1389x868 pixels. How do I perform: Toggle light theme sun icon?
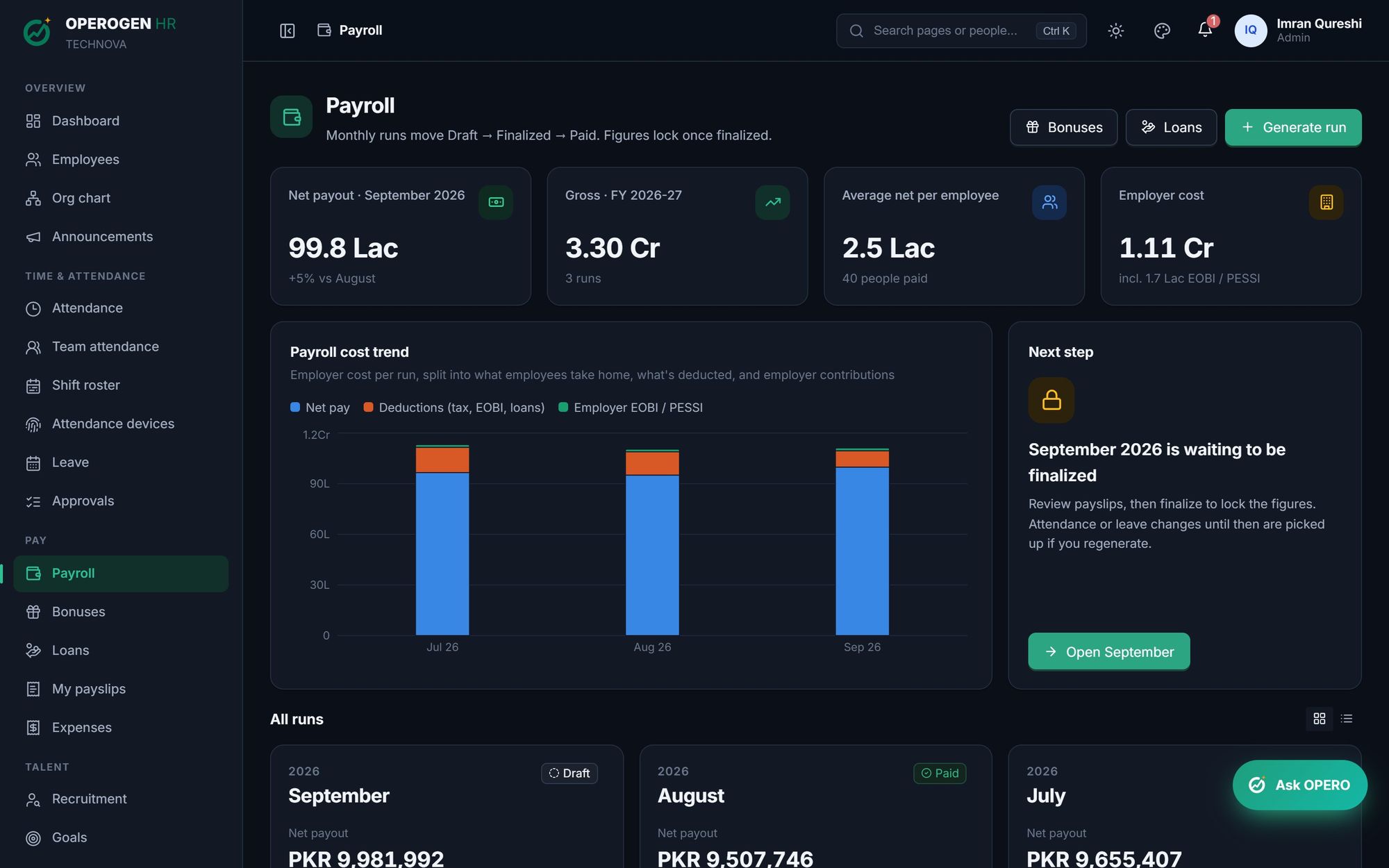pos(1115,31)
